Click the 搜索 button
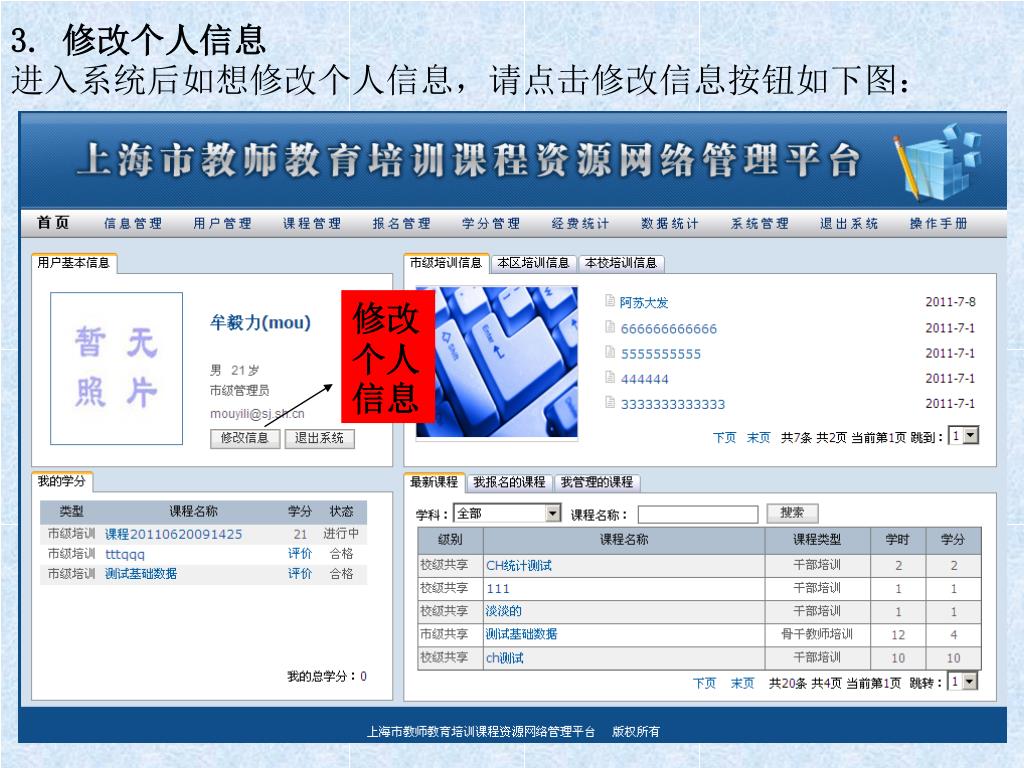Screen dimensions: 1024x768 (792, 513)
